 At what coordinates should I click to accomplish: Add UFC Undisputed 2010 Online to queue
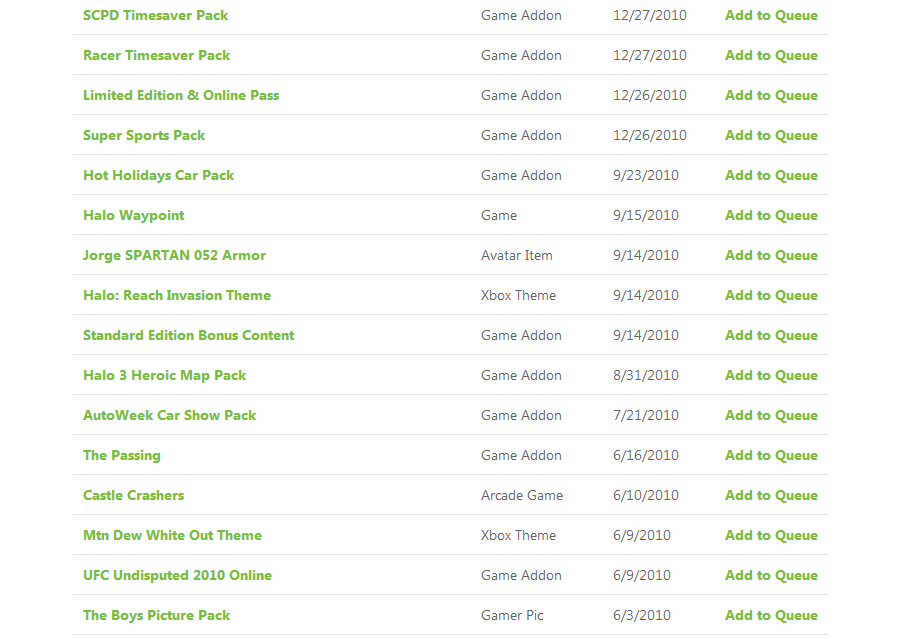(771, 575)
